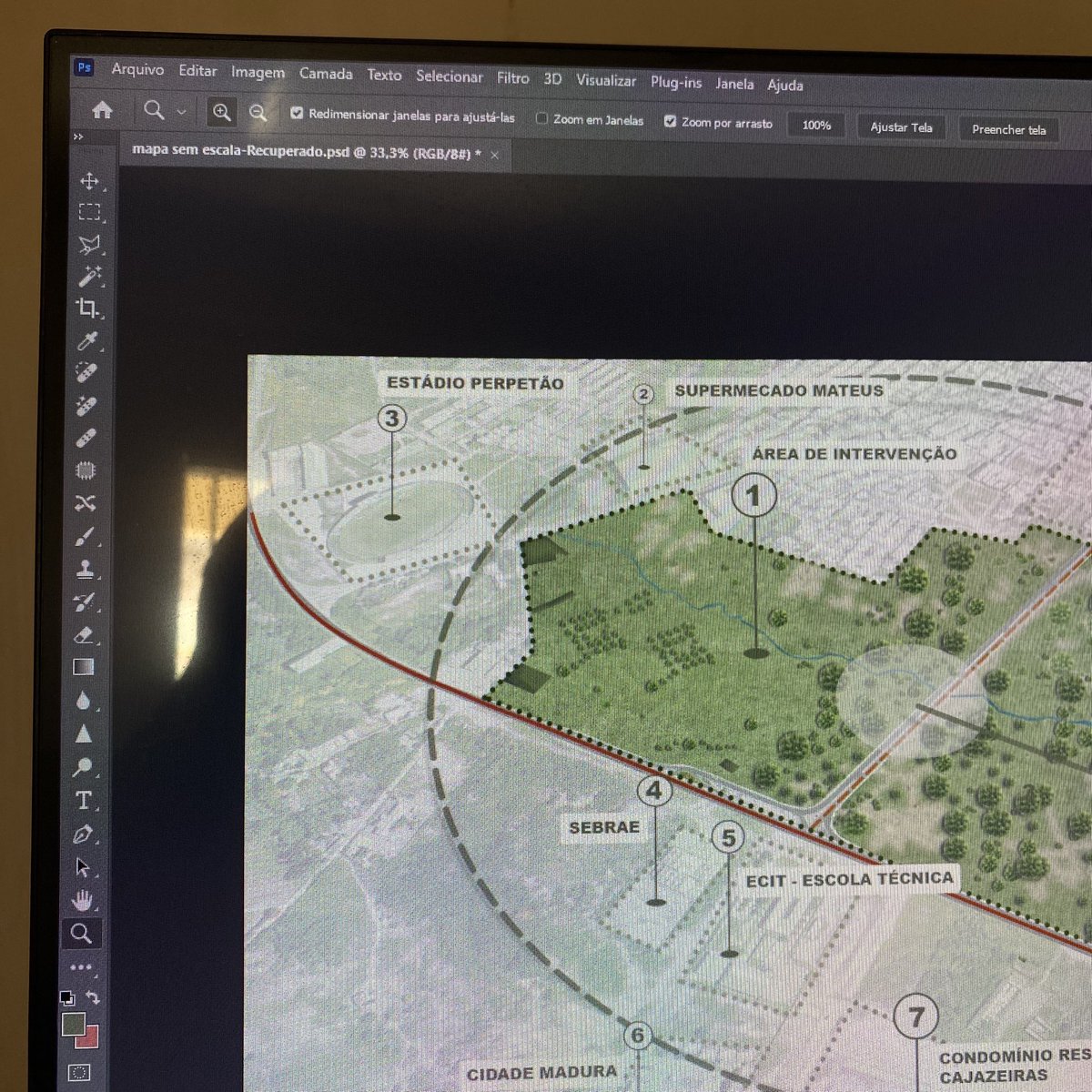This screenshot has height=1092, width=1092.
Task: Select the Rectangular Marquee tool
Action: tap(89, 212)
